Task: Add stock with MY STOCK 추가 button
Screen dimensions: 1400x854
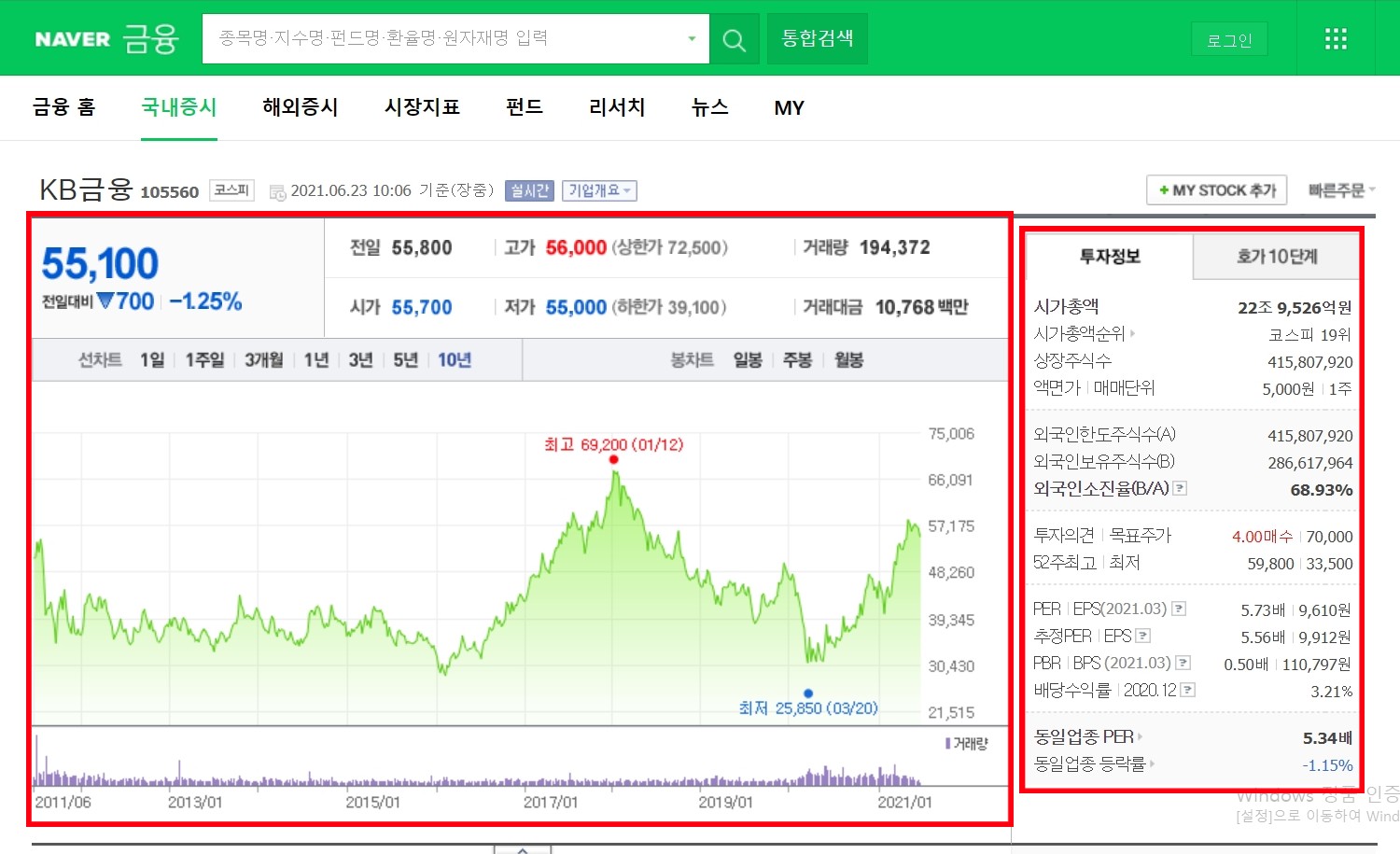Action: pyautogui.click(x=1217, y=190)
